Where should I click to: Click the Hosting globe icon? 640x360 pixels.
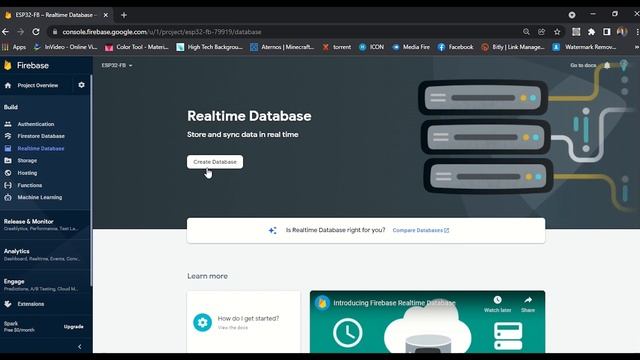pos(8,173)
